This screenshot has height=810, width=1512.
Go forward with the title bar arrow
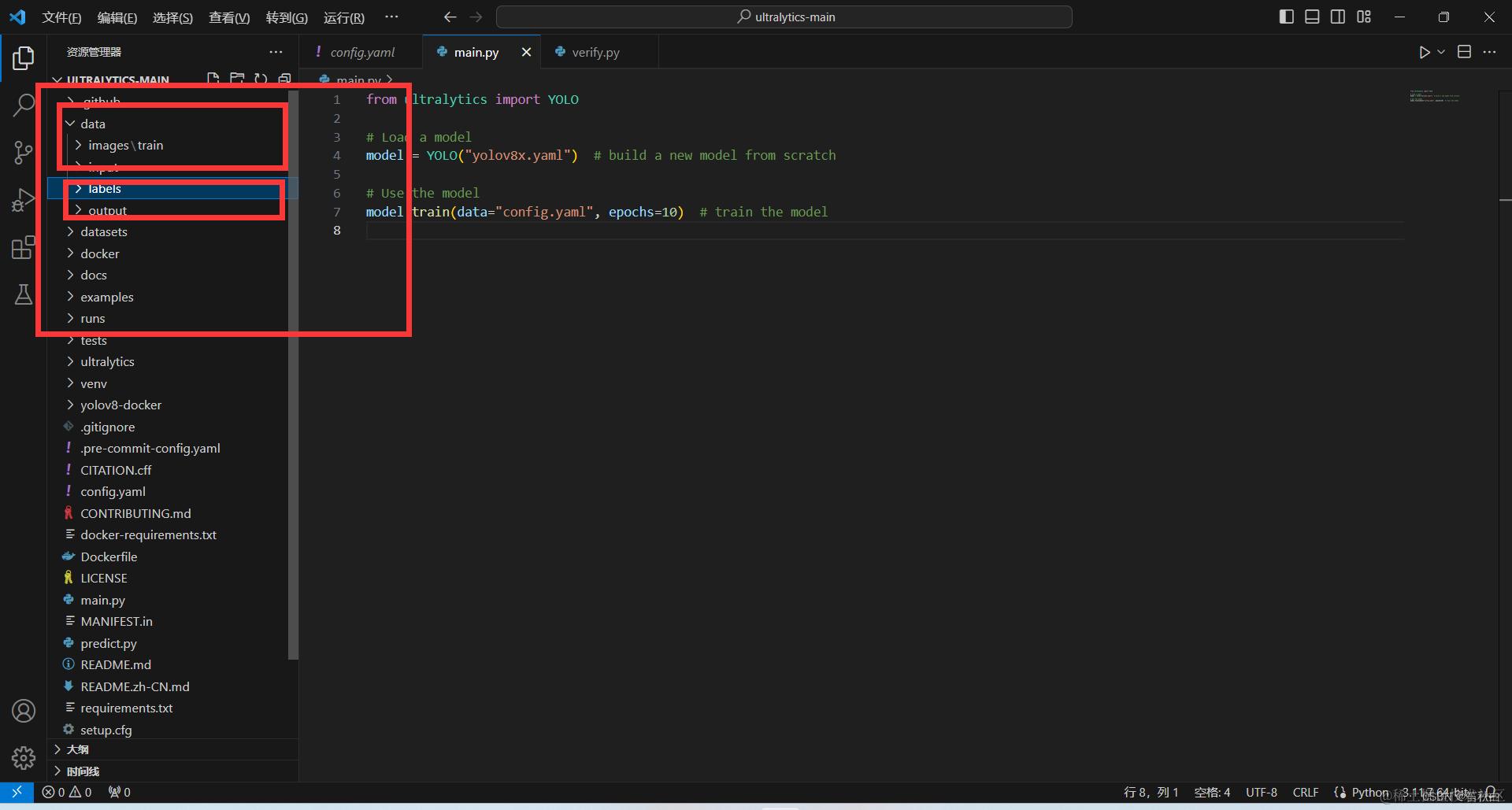(x=476, y=17)
